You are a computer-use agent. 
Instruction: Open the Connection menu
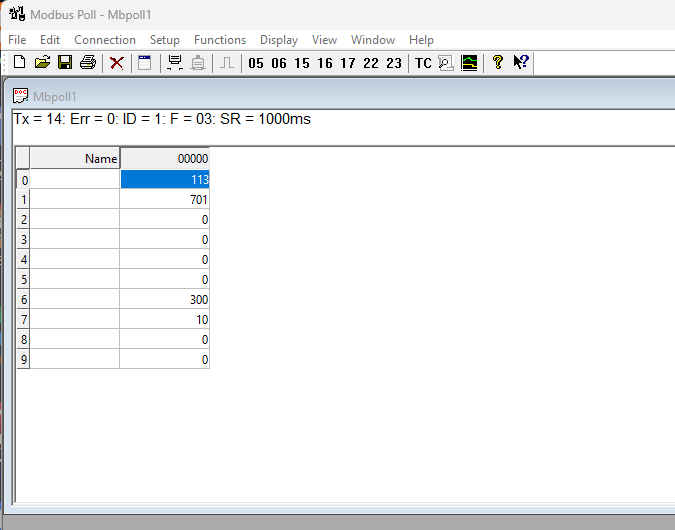coord(105,40)
